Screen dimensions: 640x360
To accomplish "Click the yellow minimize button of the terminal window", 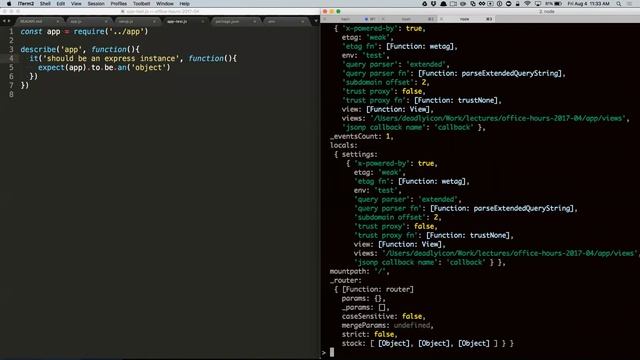I will [331, 11].
